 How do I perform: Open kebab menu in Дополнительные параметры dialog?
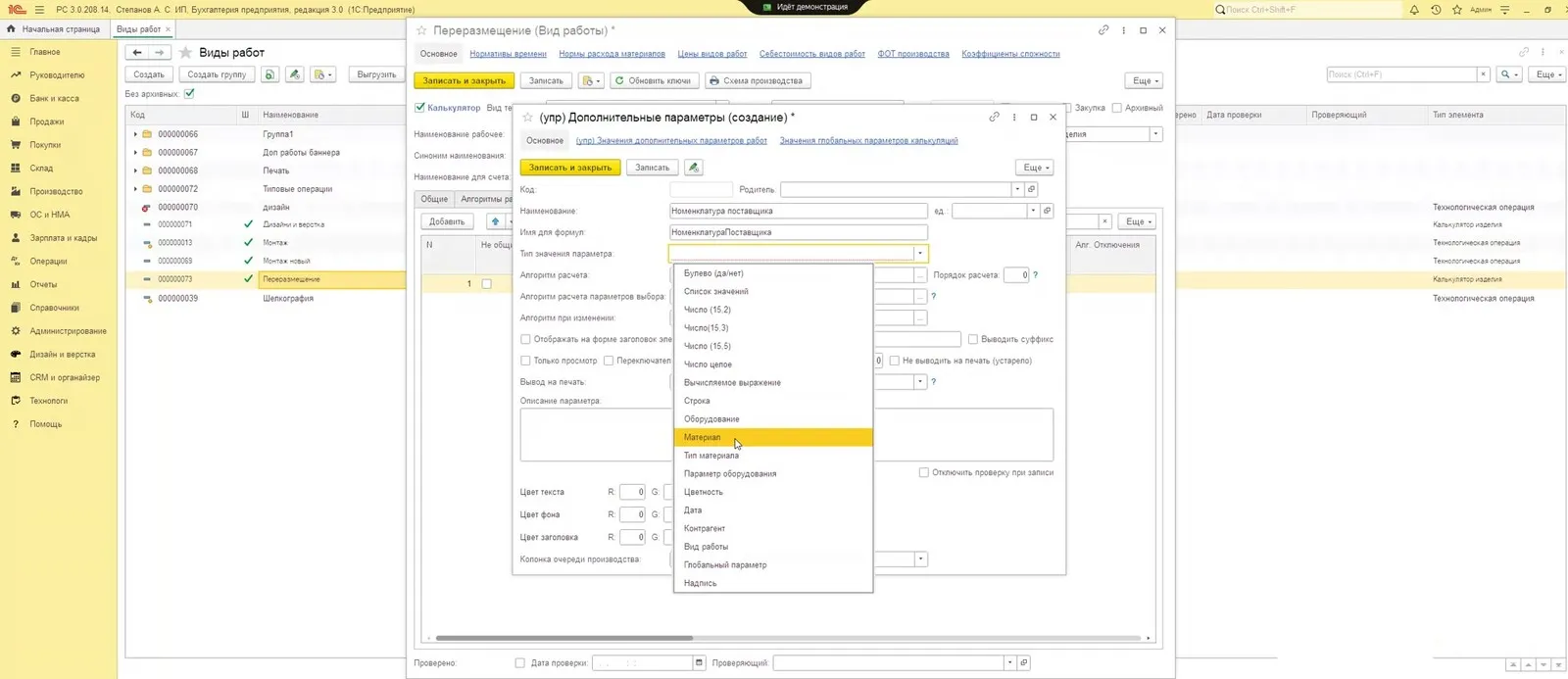pos(1014,117)
